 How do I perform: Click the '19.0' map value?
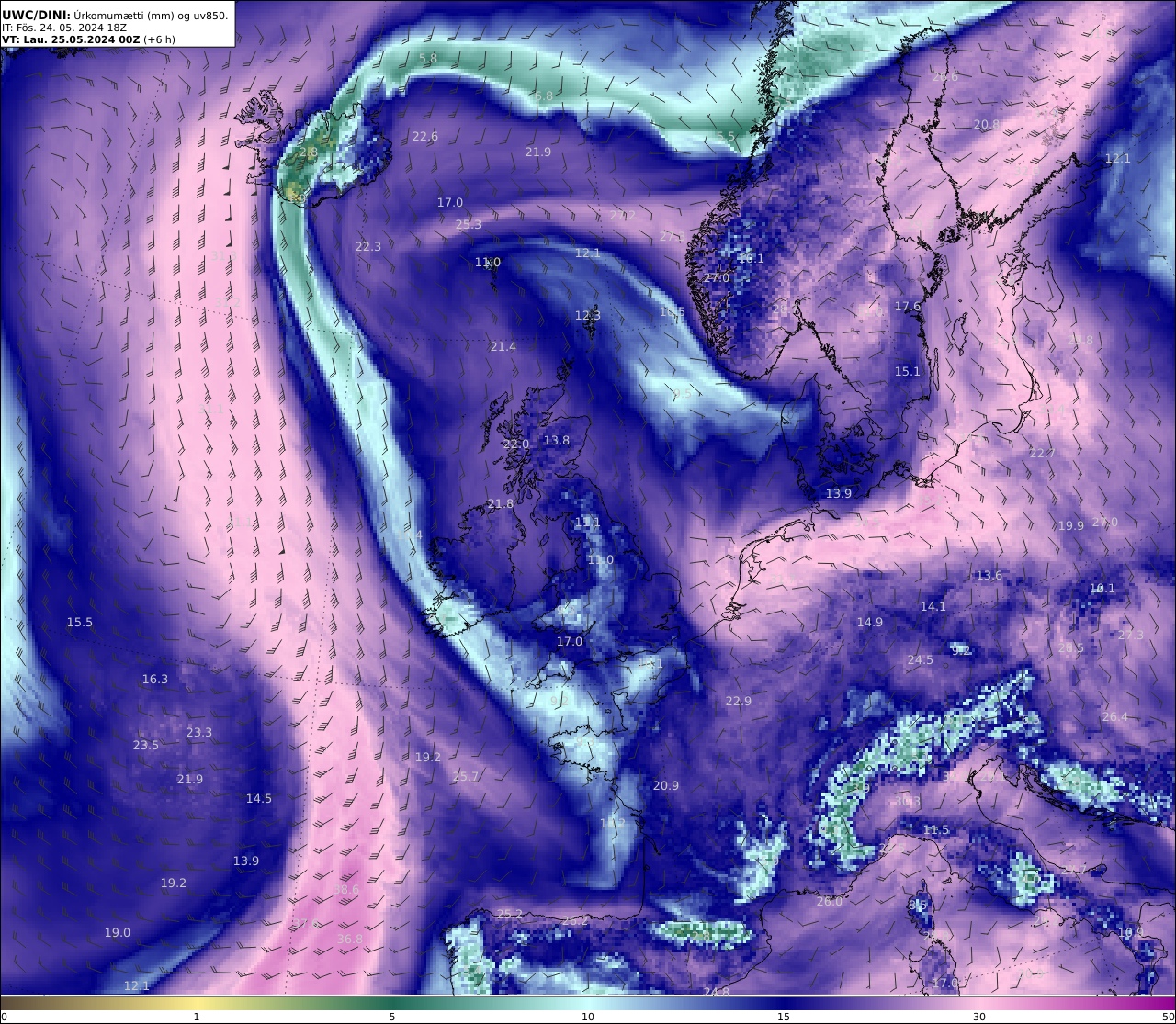pos(118,932)
